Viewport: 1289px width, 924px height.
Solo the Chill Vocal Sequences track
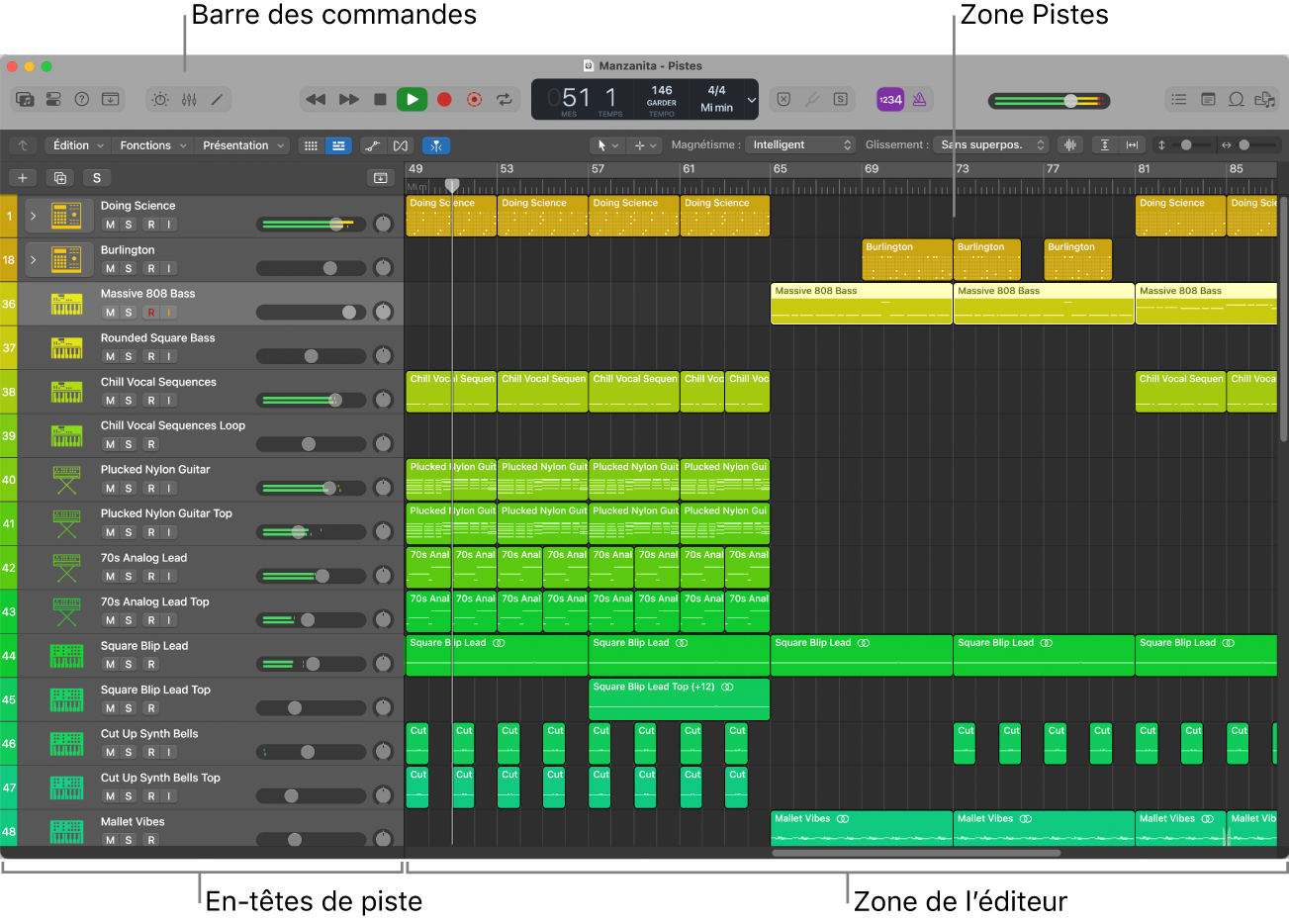127,400
